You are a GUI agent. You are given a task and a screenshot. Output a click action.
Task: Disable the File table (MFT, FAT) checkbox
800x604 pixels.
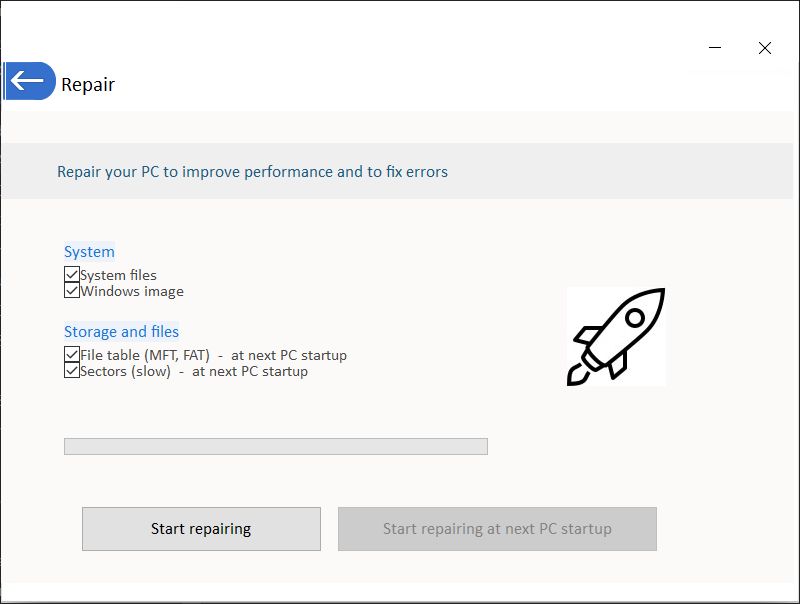point(72,355)
